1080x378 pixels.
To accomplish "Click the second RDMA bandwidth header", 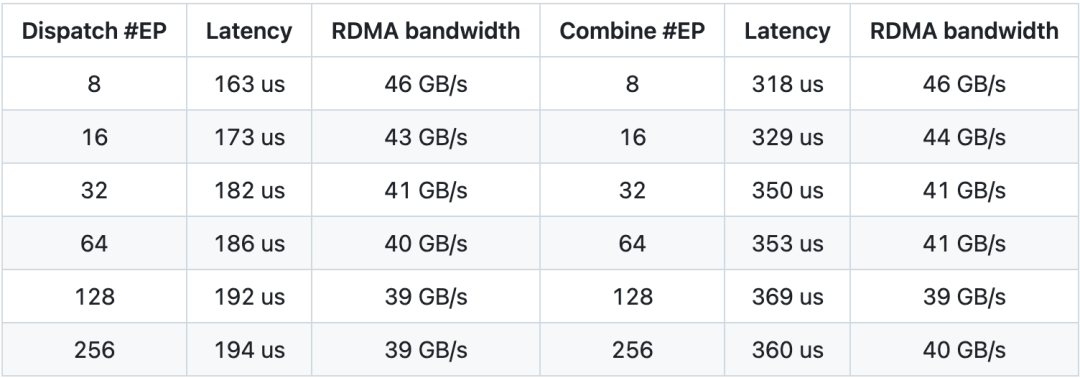I will click(964, 31).
